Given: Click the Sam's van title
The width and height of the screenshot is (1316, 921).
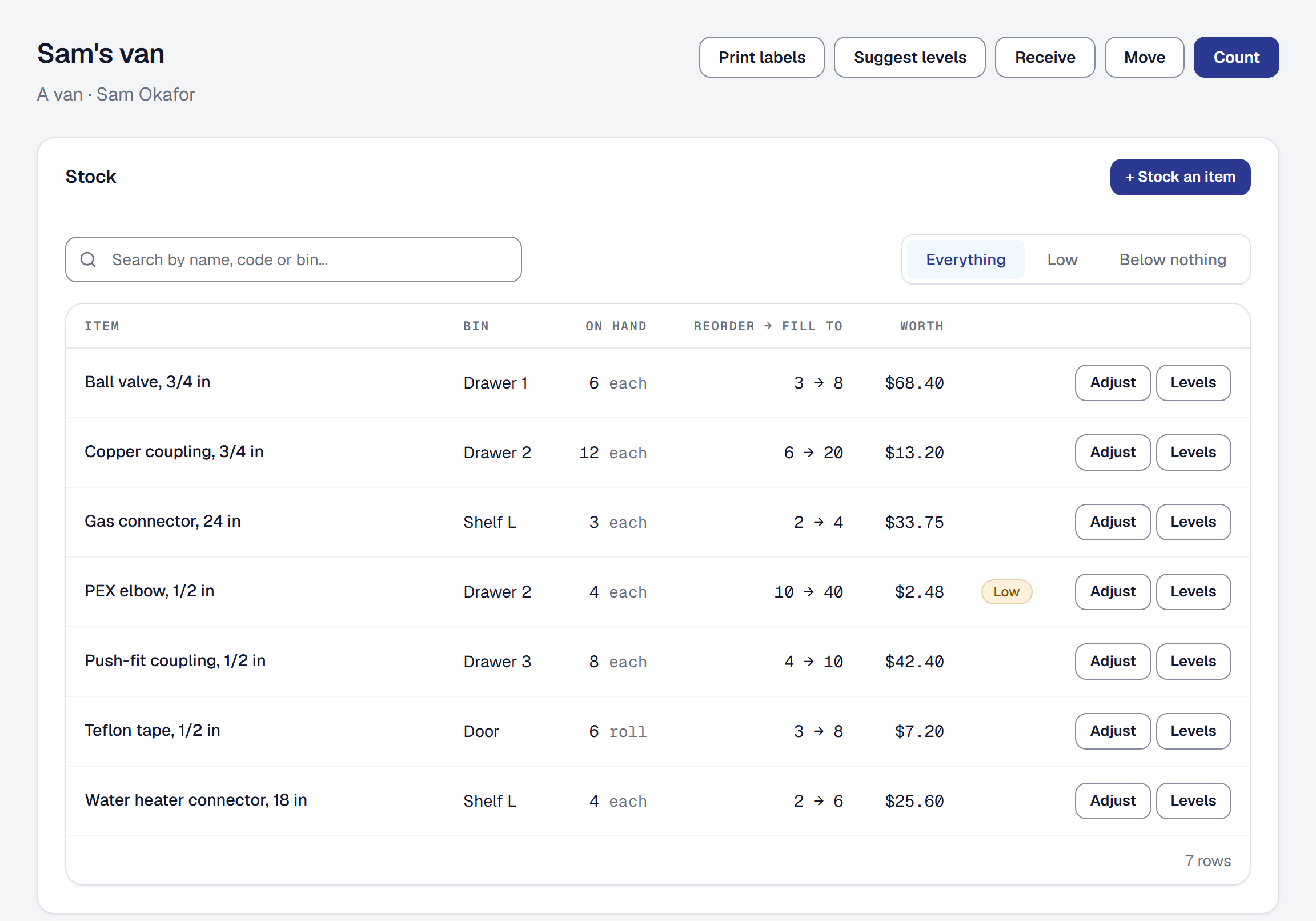Looking at the screenshot, I should pyautogui.click(x=101, y=53).
